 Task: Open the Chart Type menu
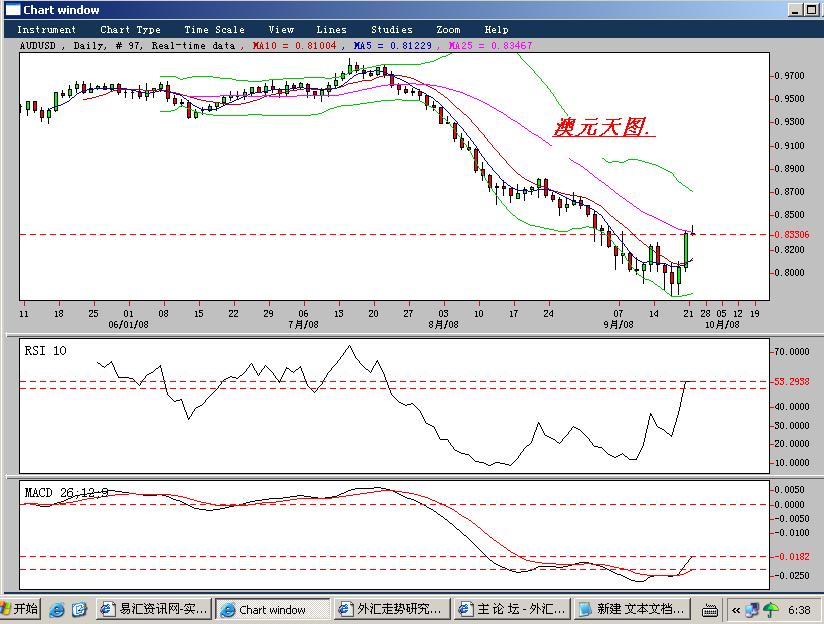coord(130,30)
